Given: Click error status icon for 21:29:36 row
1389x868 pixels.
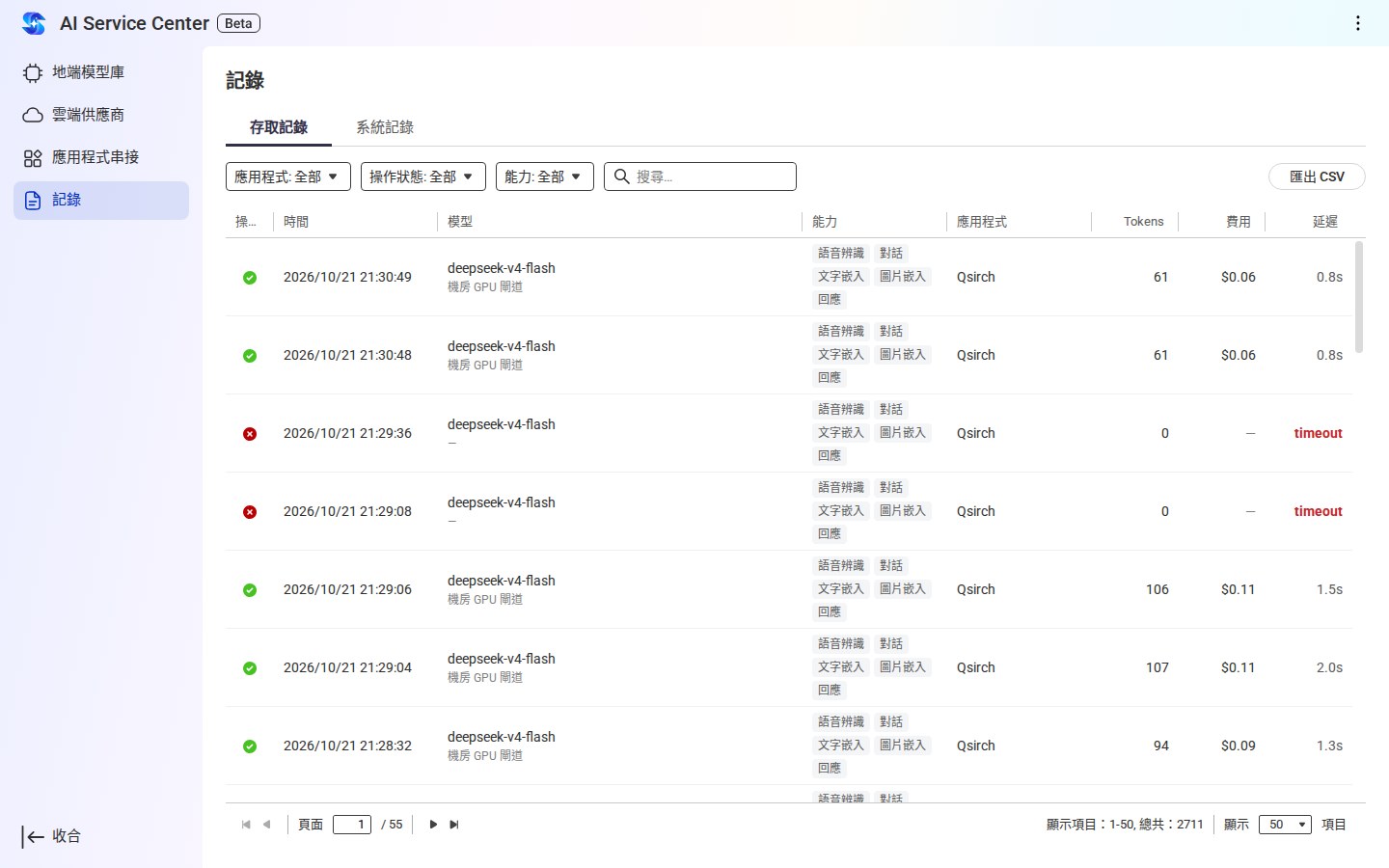Looking at the screenshot, I should (250, 434).
